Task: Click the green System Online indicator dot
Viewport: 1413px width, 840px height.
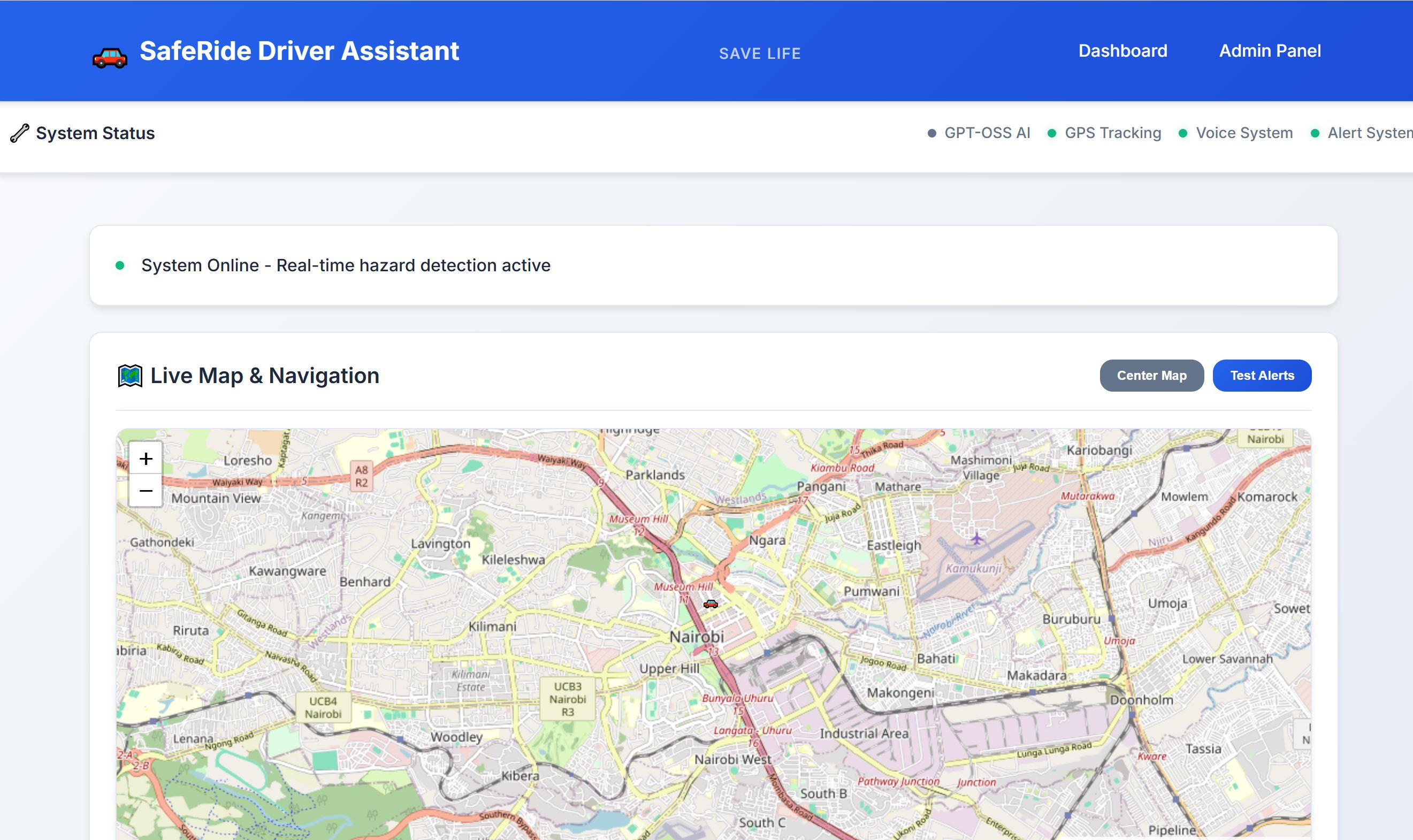Action: [120, 265]
